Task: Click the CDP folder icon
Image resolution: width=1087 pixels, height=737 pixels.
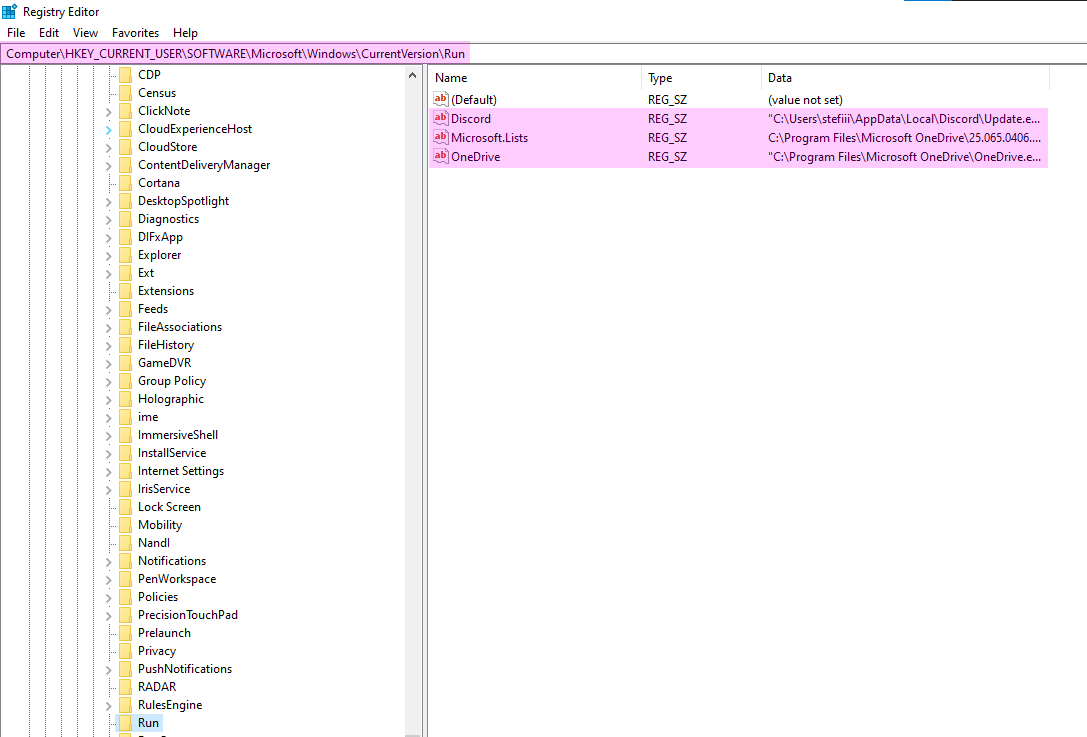Action: point(125,74)
